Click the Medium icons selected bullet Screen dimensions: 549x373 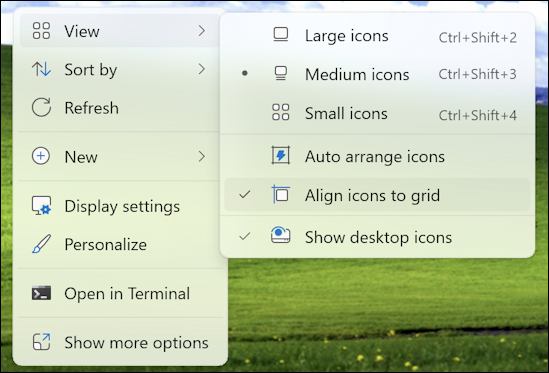(245, 73)
